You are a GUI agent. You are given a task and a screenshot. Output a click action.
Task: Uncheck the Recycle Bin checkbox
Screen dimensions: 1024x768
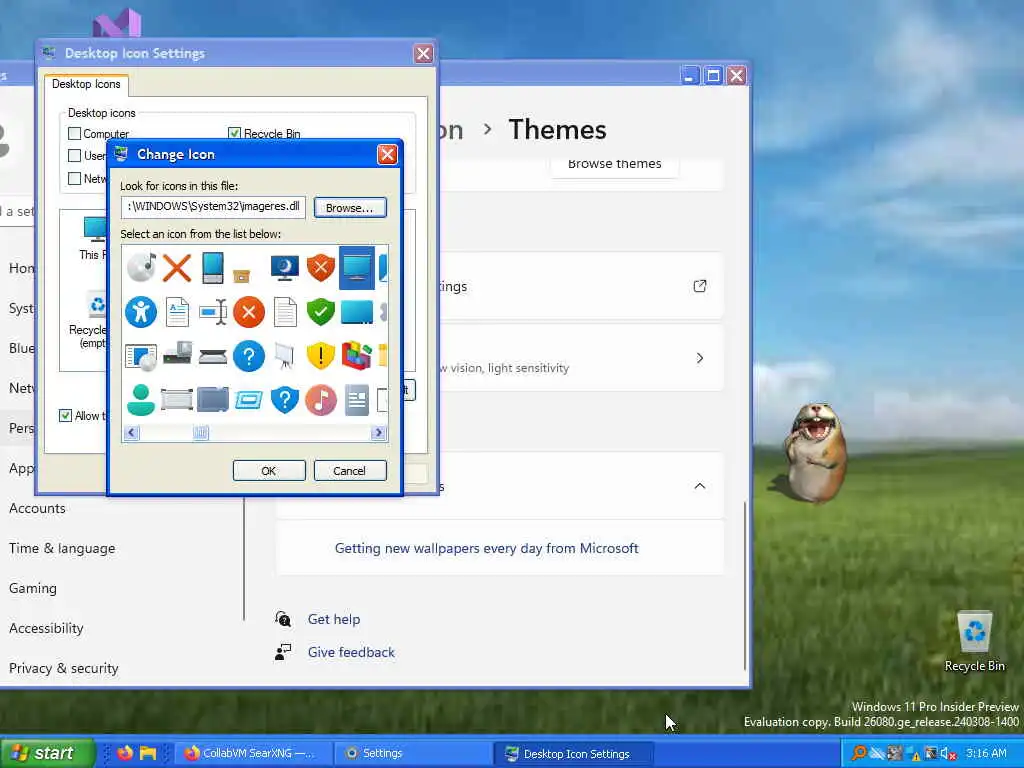234,133
